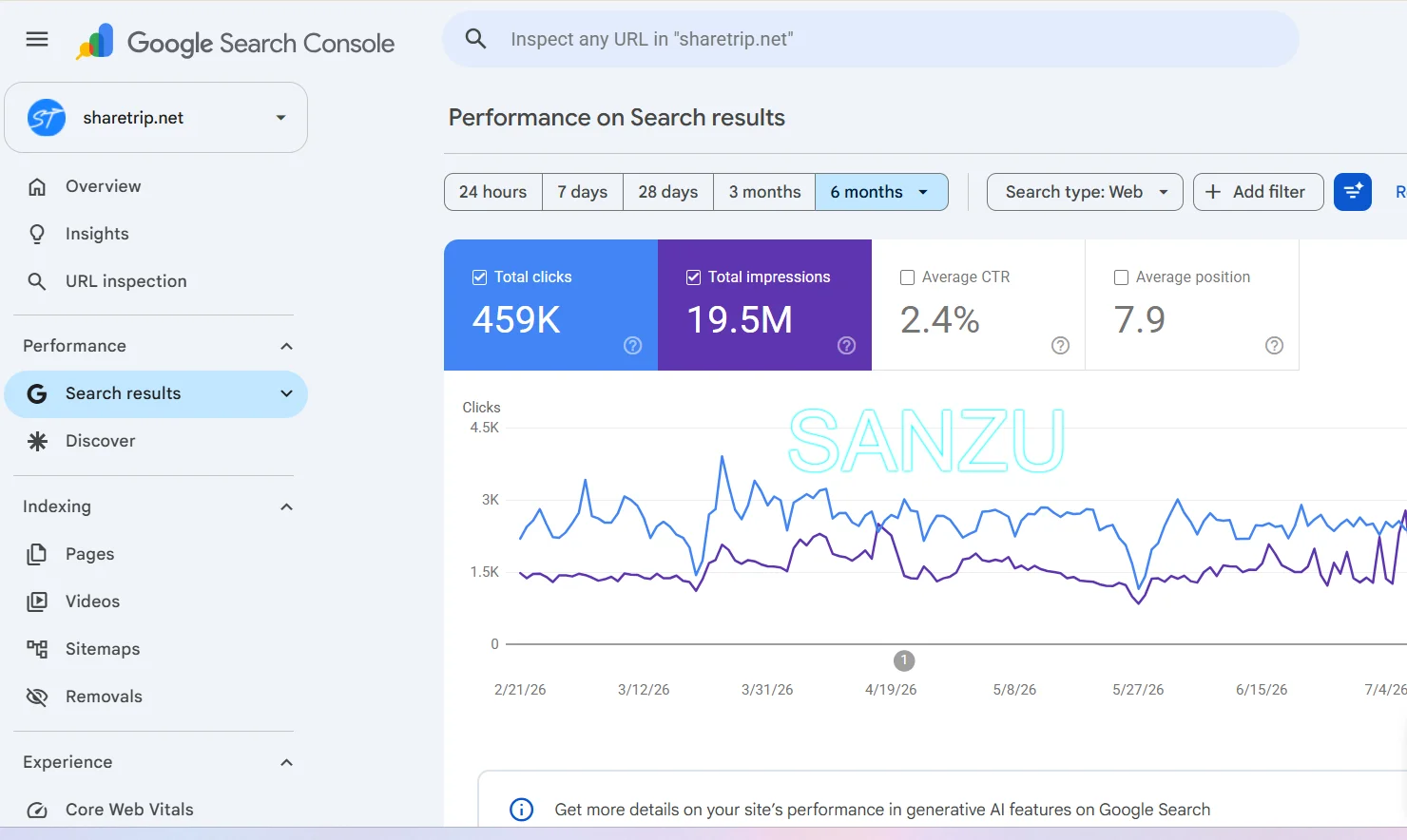Select the Average position metric card
The height and width of the screenshot is (840, 1407).
pyautogui.click(x=1192, y=305)
